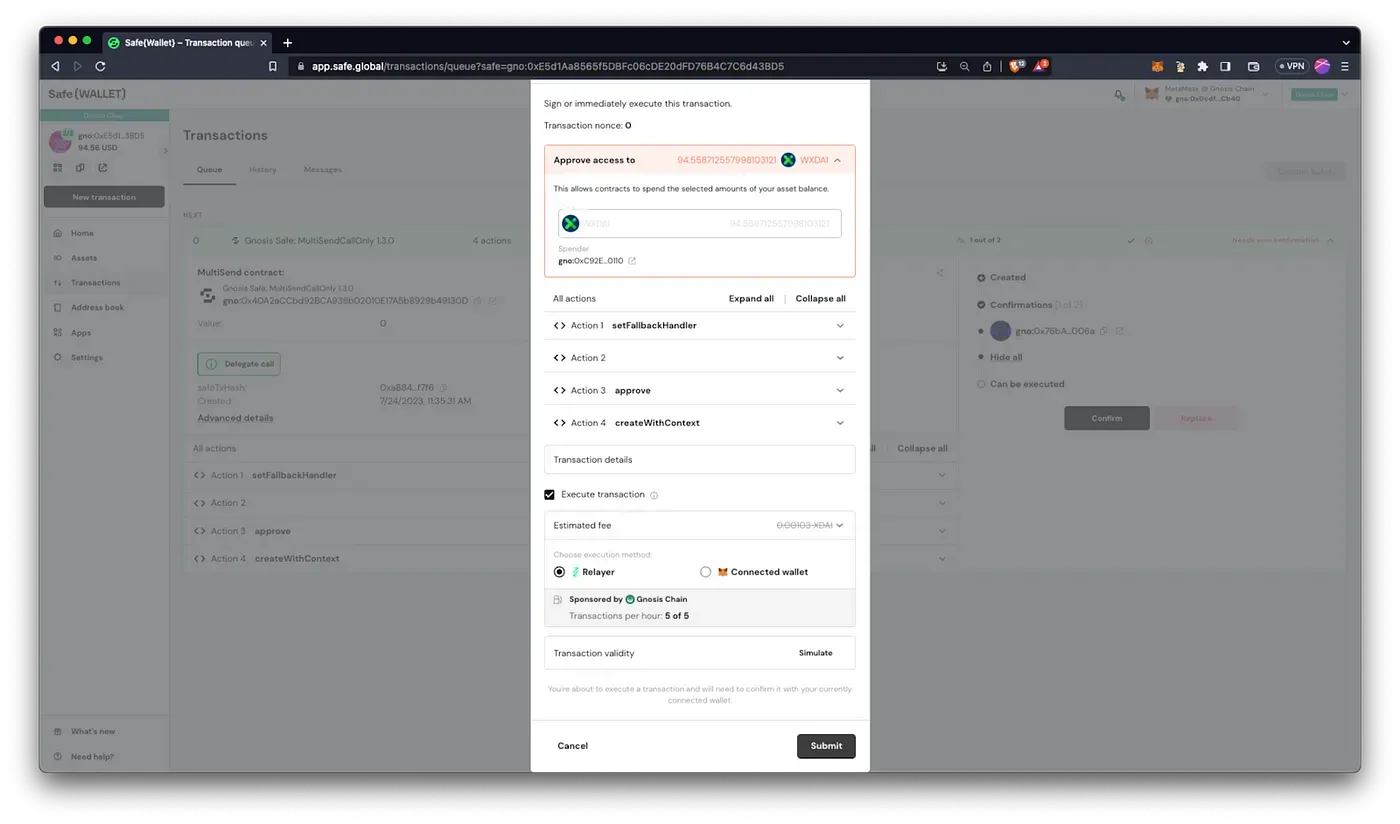The width and height of the screenshot is (1400, 824).
Task: Show all browser tabs with top-right chevron
Action: pyautogui.click(x=1345, y=43)
